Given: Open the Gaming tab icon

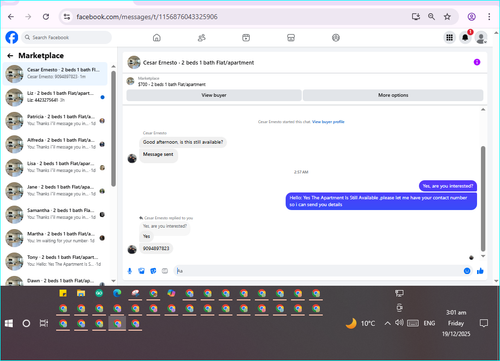Looking at the screenshot, I should [x=336, y=38].
